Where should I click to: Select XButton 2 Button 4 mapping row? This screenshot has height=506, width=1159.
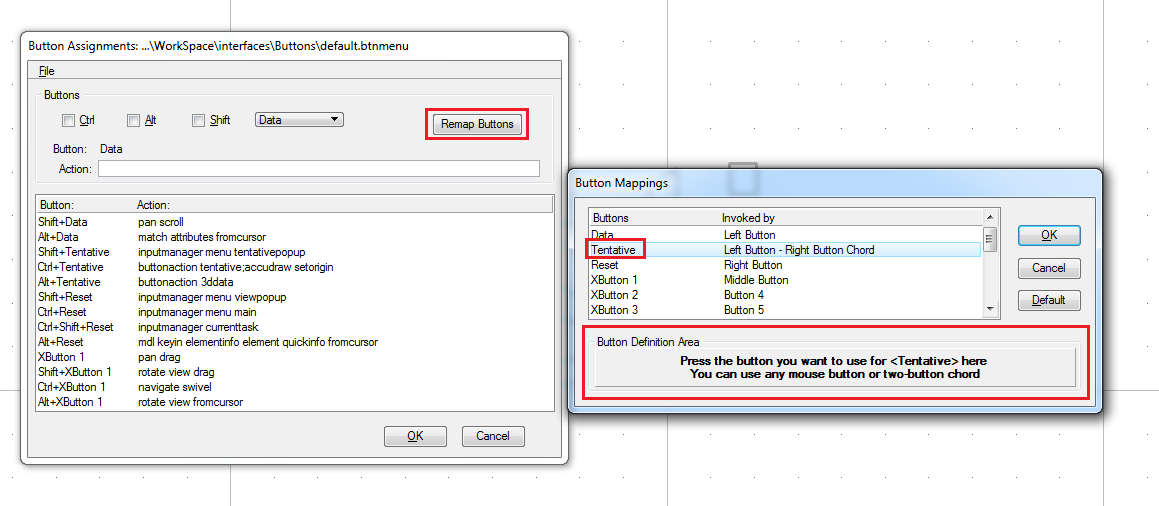785,295
